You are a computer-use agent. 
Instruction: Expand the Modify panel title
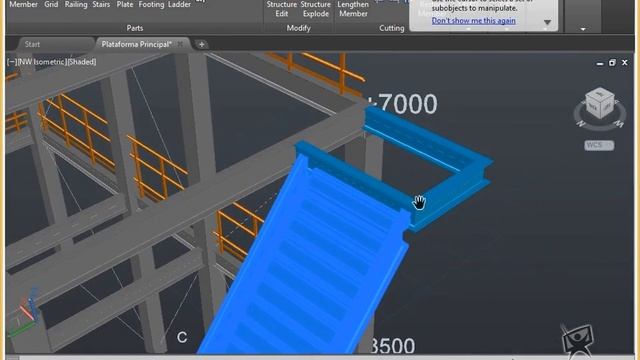[298, 28]
